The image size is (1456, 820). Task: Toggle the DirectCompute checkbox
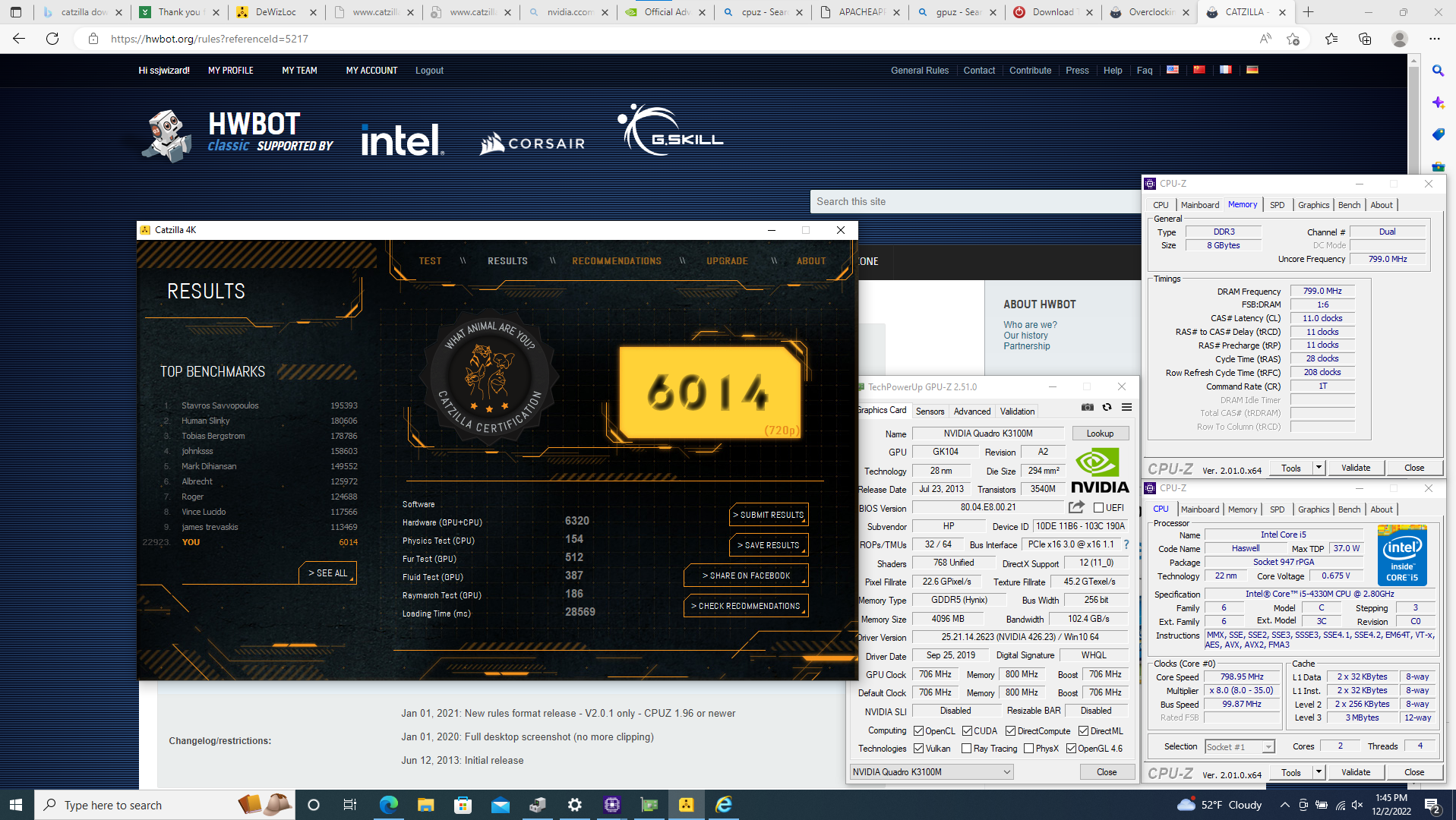[x=1010, y=731]
